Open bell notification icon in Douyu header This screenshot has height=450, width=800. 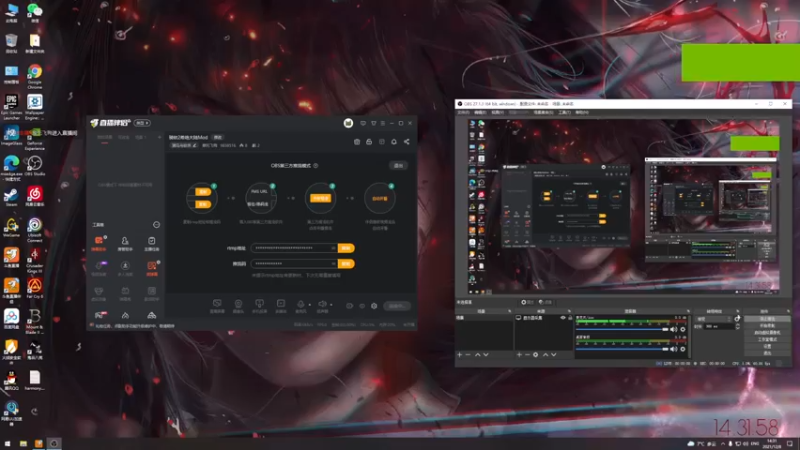coord(394,141)
